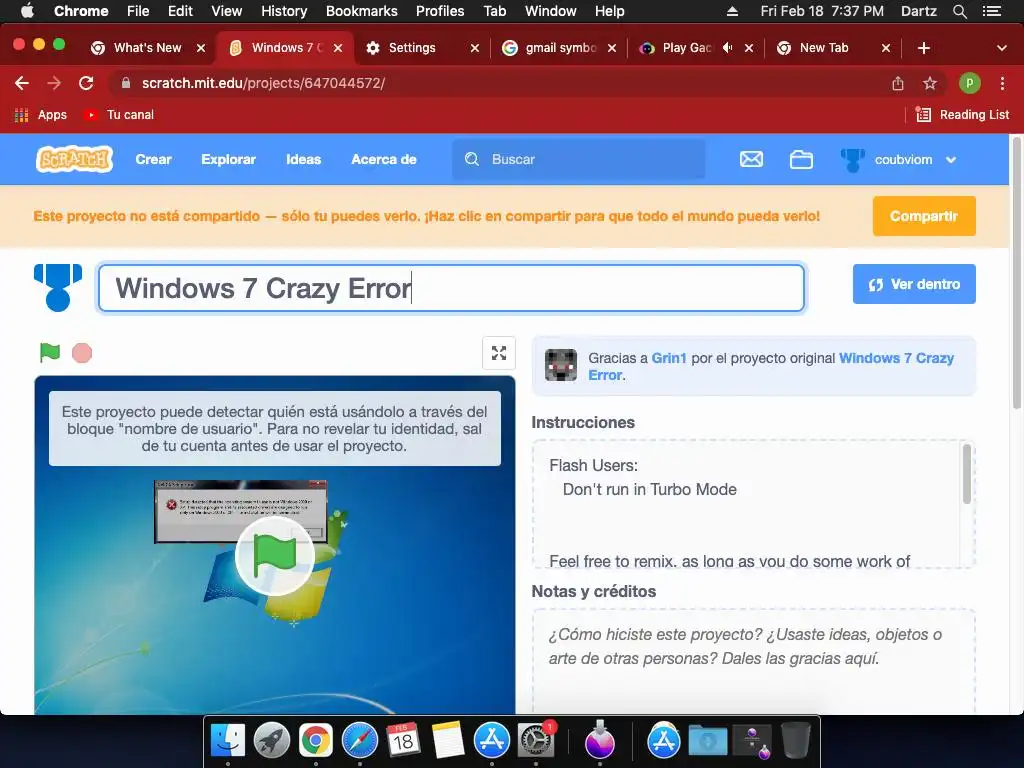Open Tu canal YouTube bookmark
This screenshot has height=768, width=1024.
coord(119,115)
